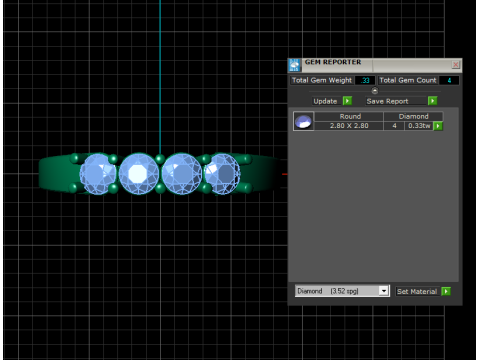
Task: Open the Diamond material dropdown
Action: [384, 291]
